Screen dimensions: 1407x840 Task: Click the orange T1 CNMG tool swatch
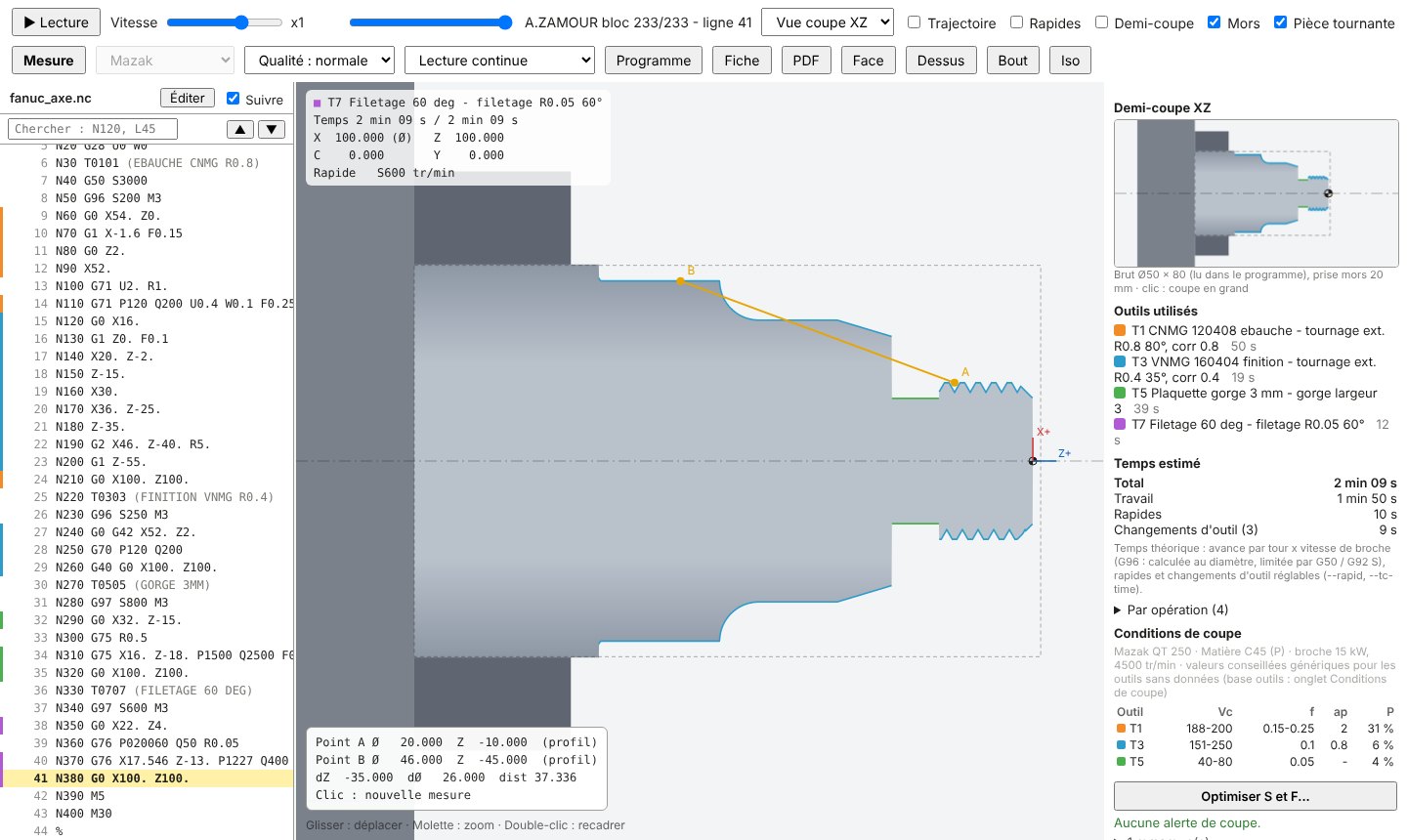pos(1120,331)
